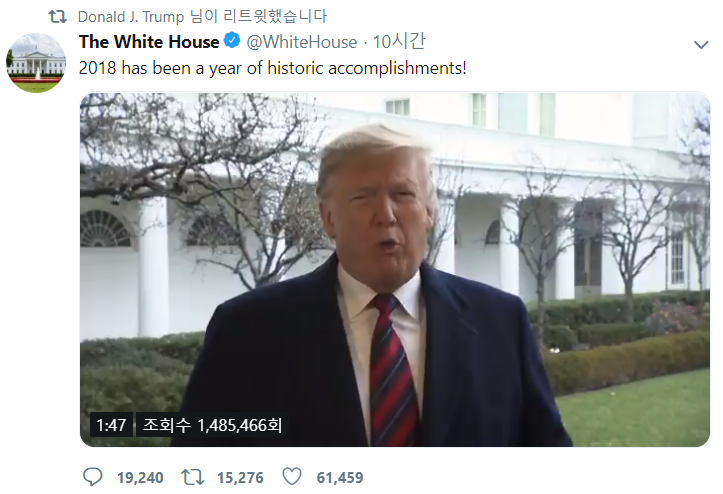
Task: Open the tweet options chevron menu
Action: [x=701, y=45]
